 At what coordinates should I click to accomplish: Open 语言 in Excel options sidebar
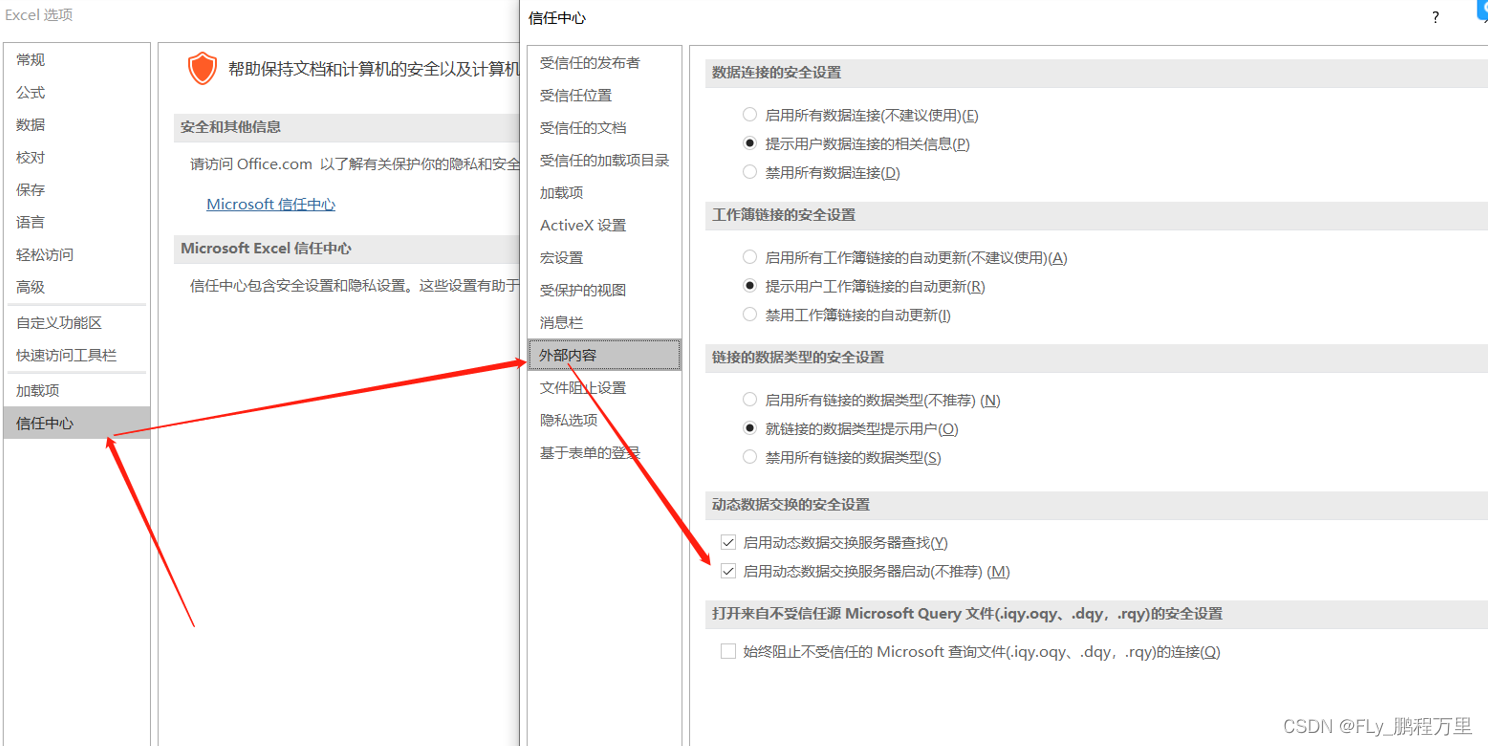click(x=77, y=222)
